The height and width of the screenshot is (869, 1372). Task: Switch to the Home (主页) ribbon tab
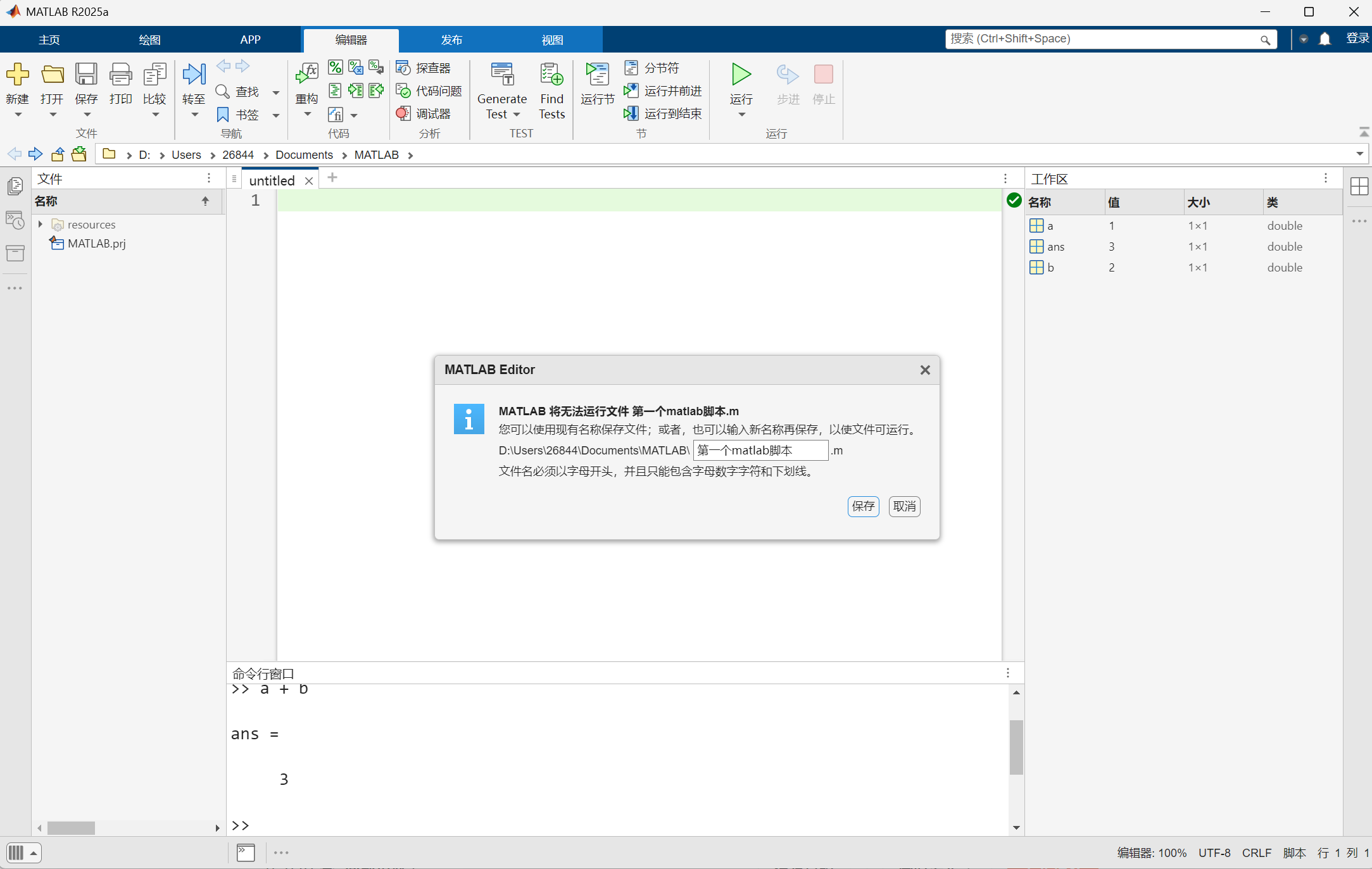pyautogui.click(x=49, y=40)
